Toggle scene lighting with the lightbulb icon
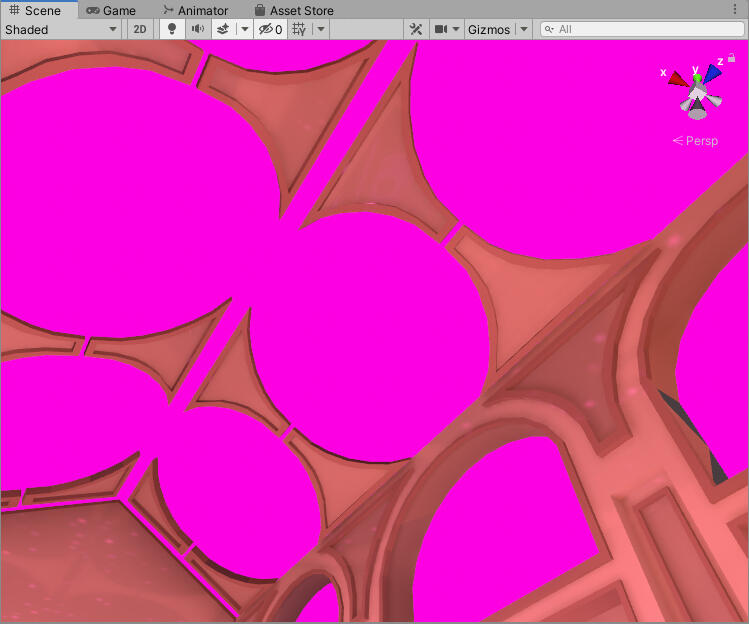 pos(172,29)
